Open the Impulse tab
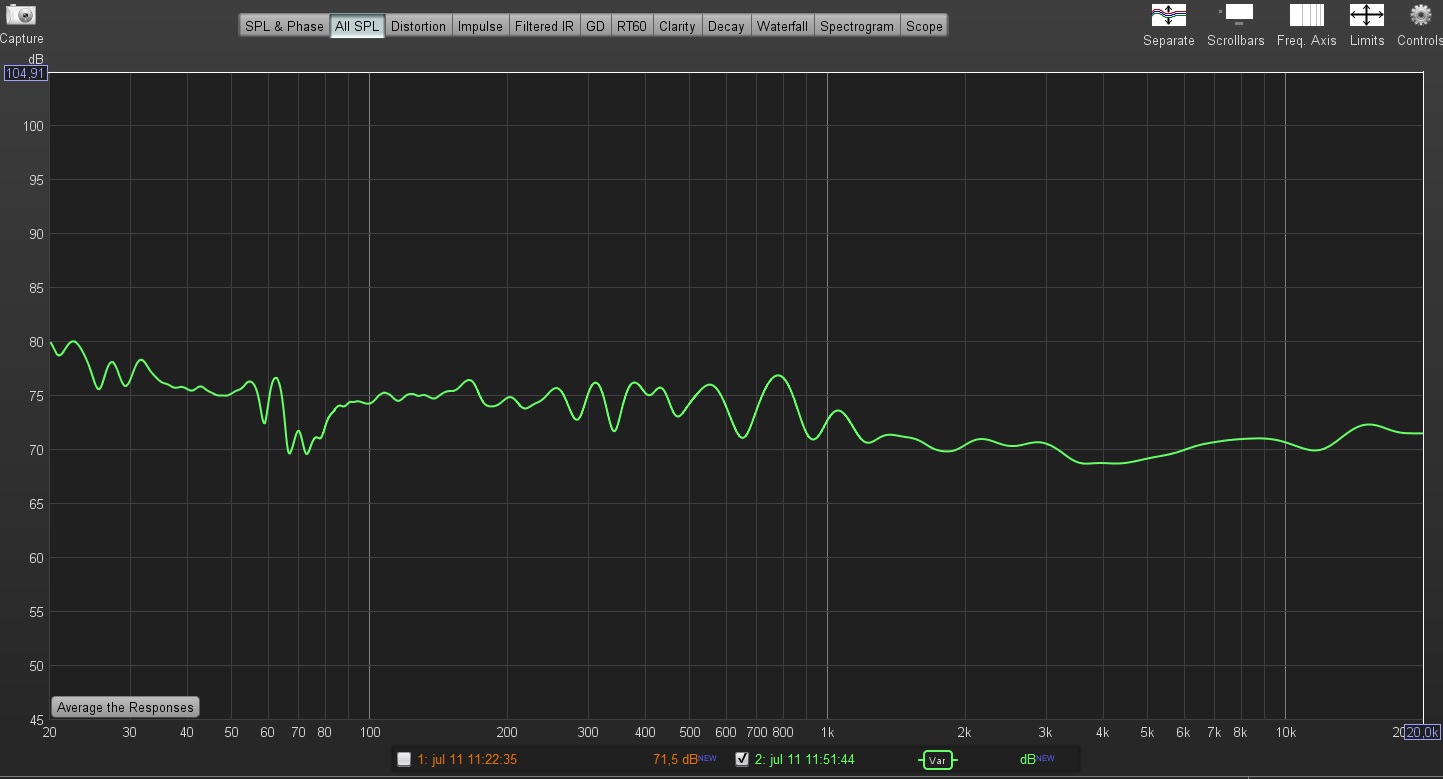 (x=480, y=26)
